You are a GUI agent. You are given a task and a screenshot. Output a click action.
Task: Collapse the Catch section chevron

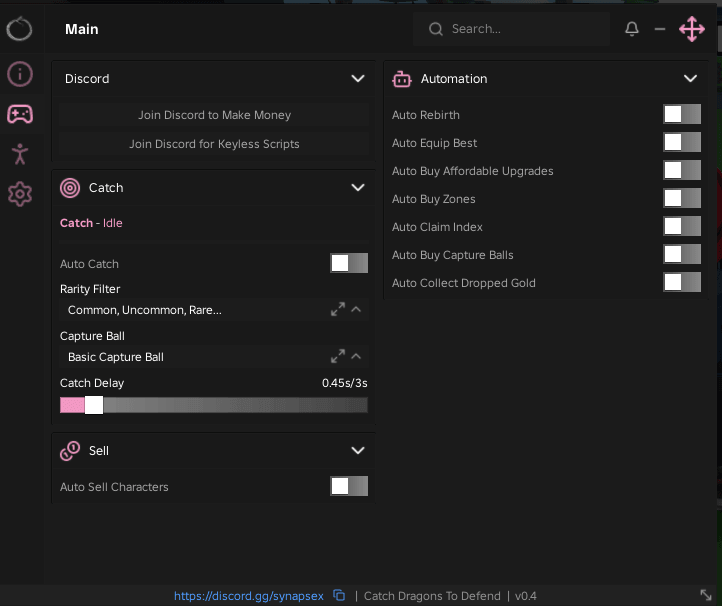358,187
